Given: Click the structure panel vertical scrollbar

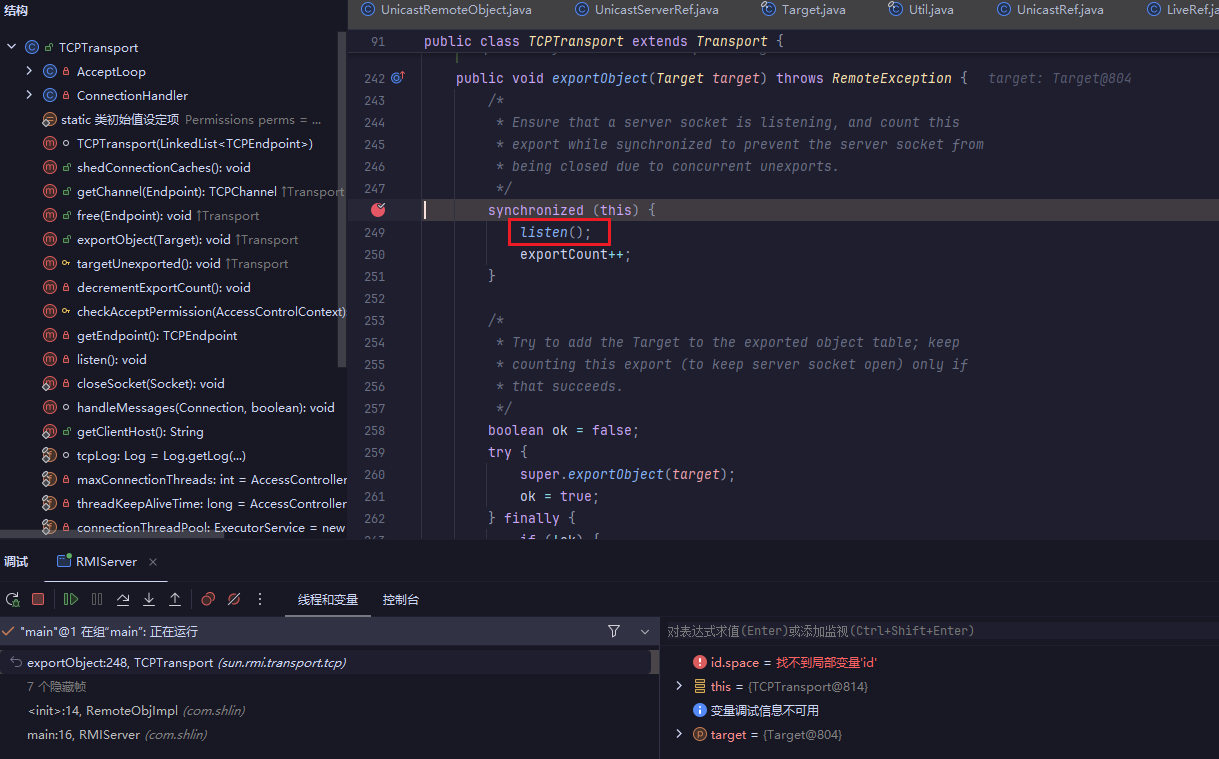Looking at the screenshot, I should 342,200.
